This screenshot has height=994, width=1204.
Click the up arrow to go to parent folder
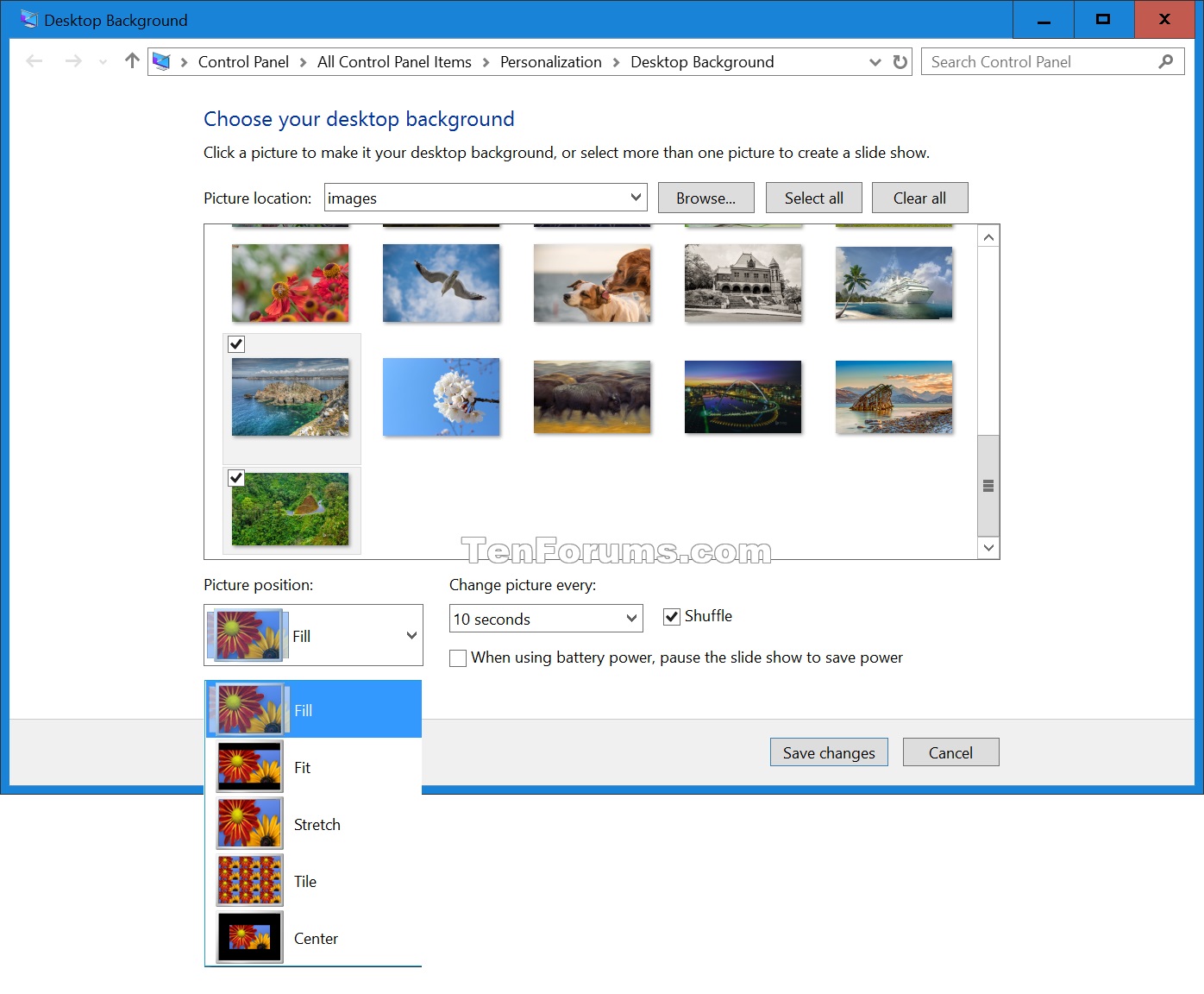tap(130, 60)
